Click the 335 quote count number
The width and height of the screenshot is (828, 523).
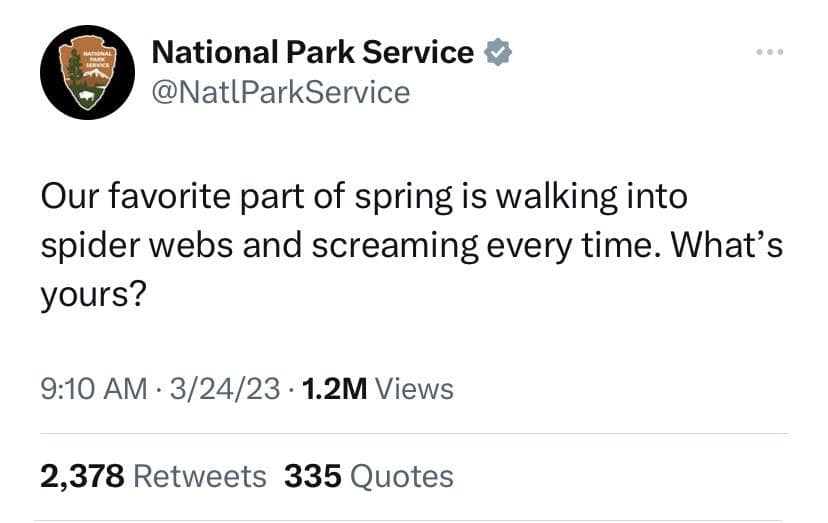[x=311, y=476]
